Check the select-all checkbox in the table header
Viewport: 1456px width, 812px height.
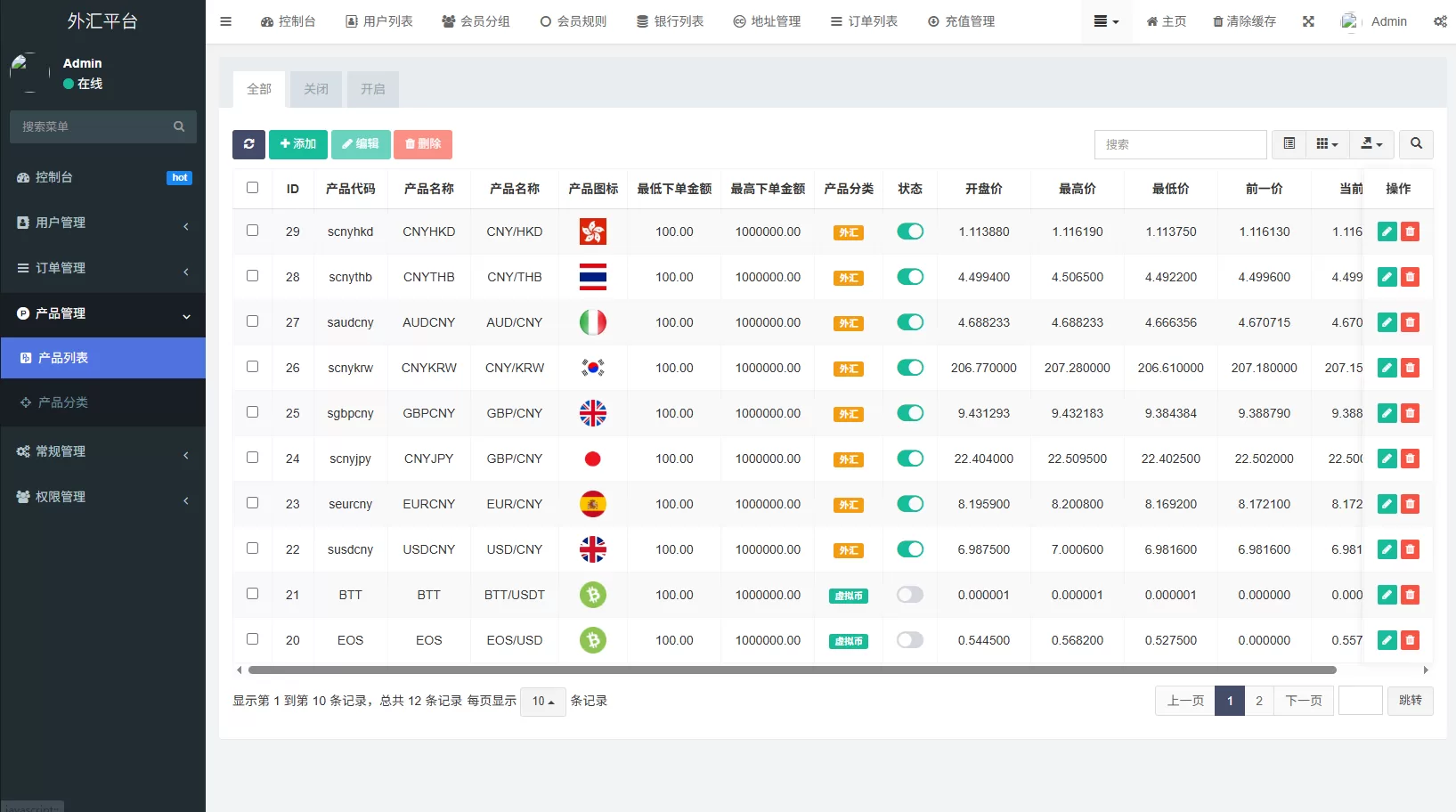coord(253,188)
